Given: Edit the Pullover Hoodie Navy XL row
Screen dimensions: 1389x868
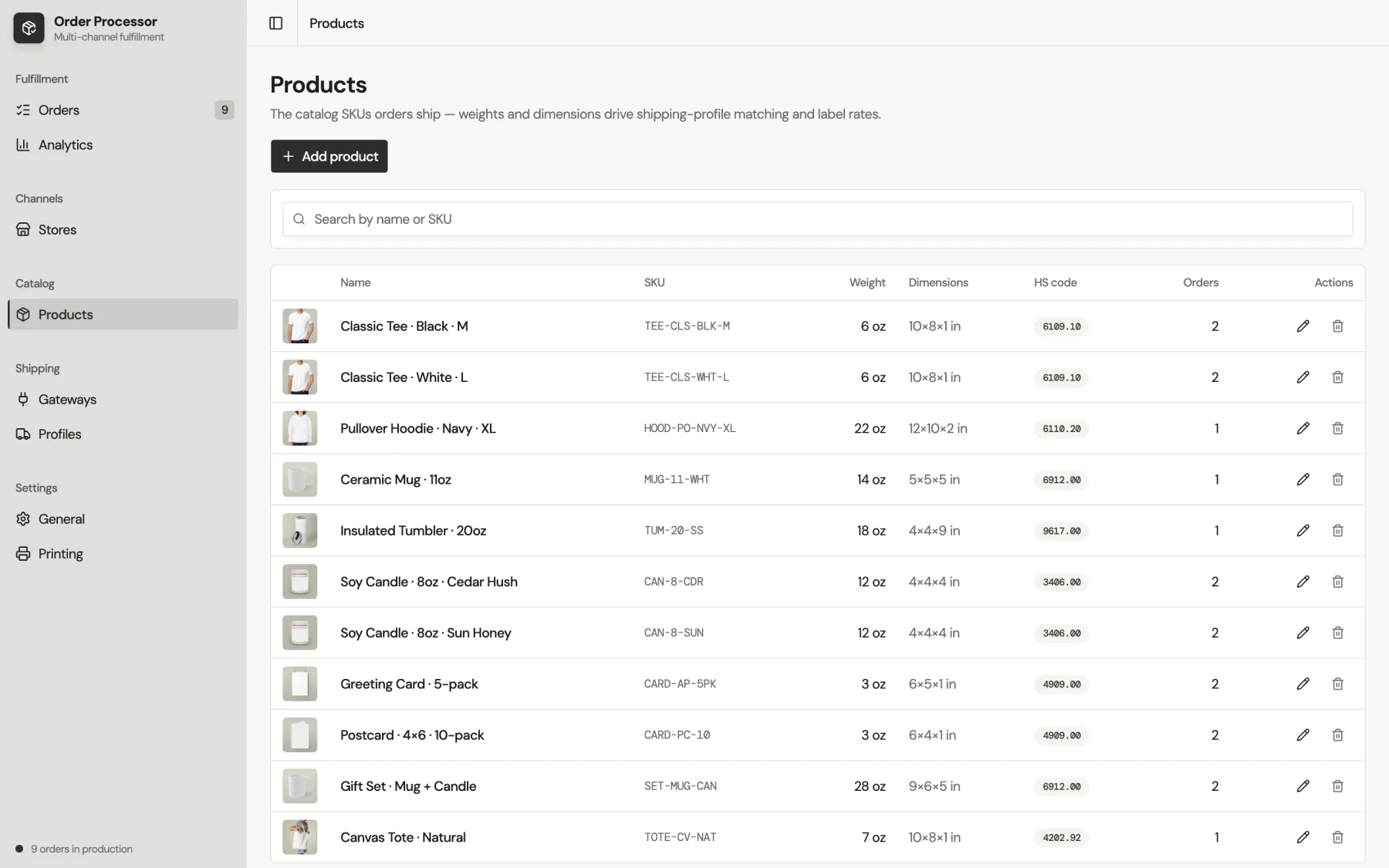Looking at the screenshot, I should tap(1303, 428).
